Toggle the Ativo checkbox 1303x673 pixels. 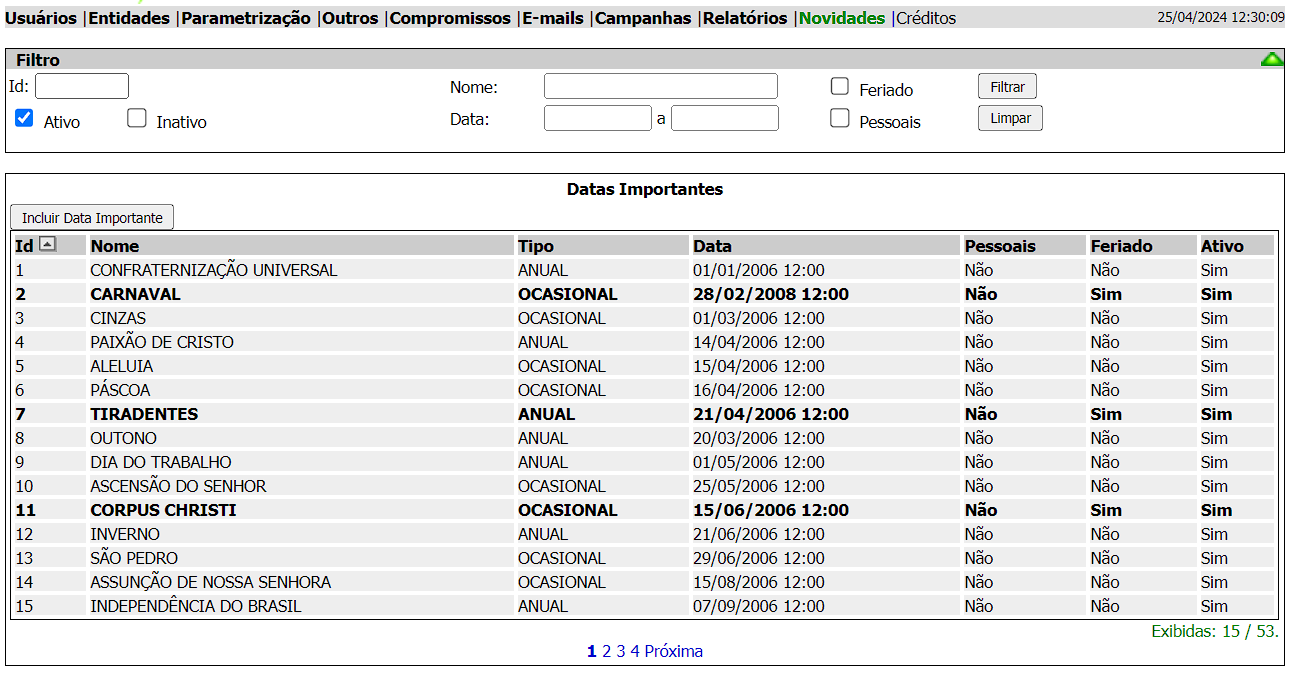(x=25, y=118)
